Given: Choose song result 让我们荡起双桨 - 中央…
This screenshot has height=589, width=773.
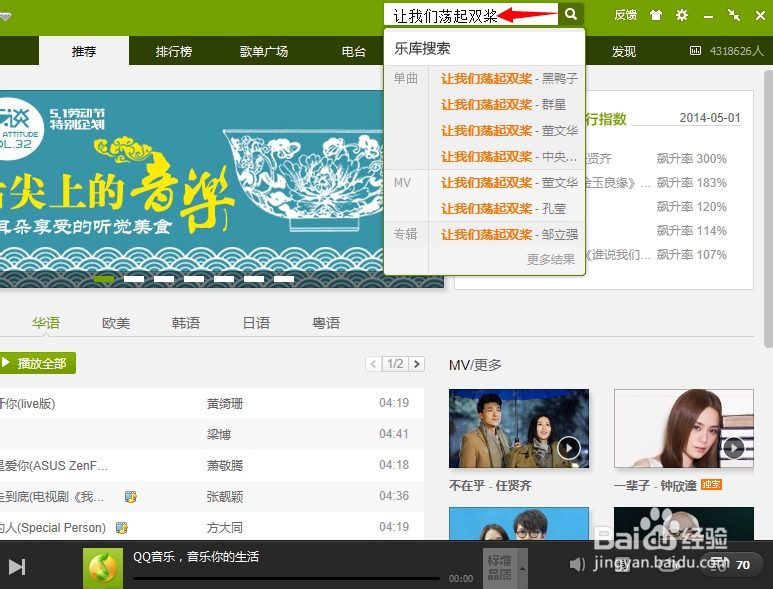Looking at the screenshot, I should point(509,157).
